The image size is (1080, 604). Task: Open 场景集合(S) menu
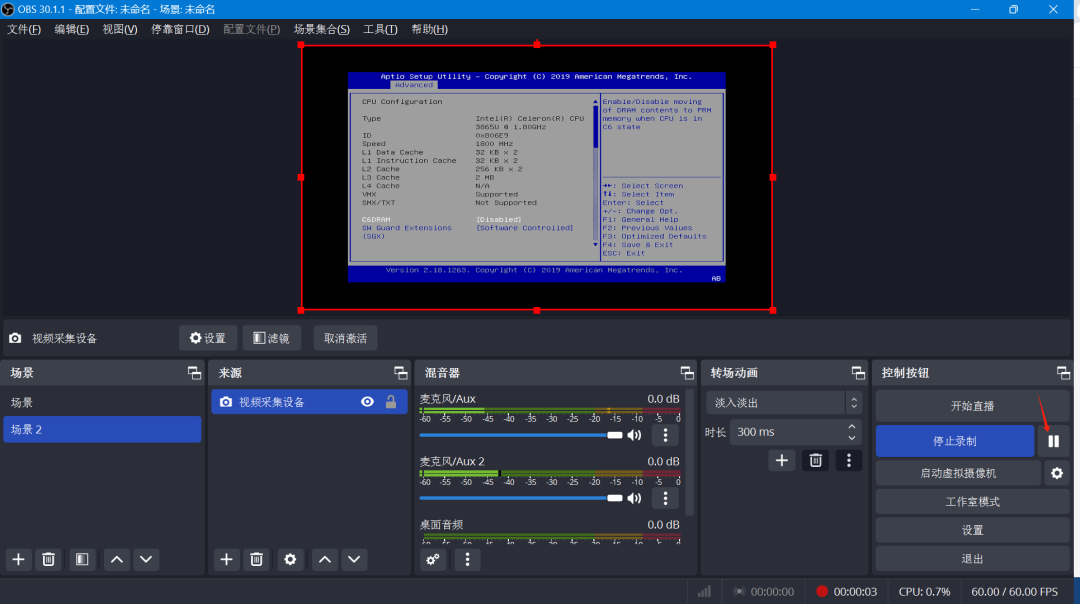tap(322, 29)
